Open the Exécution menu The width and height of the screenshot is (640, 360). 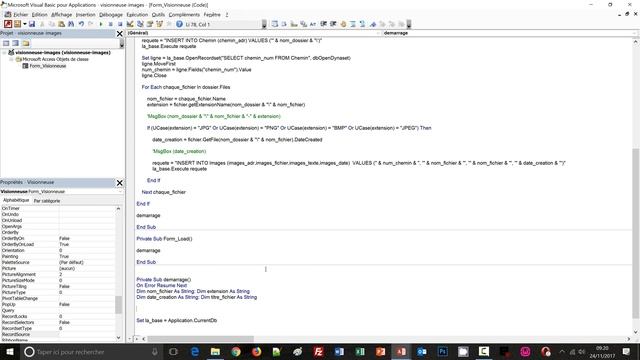click(x=137, y=15)
